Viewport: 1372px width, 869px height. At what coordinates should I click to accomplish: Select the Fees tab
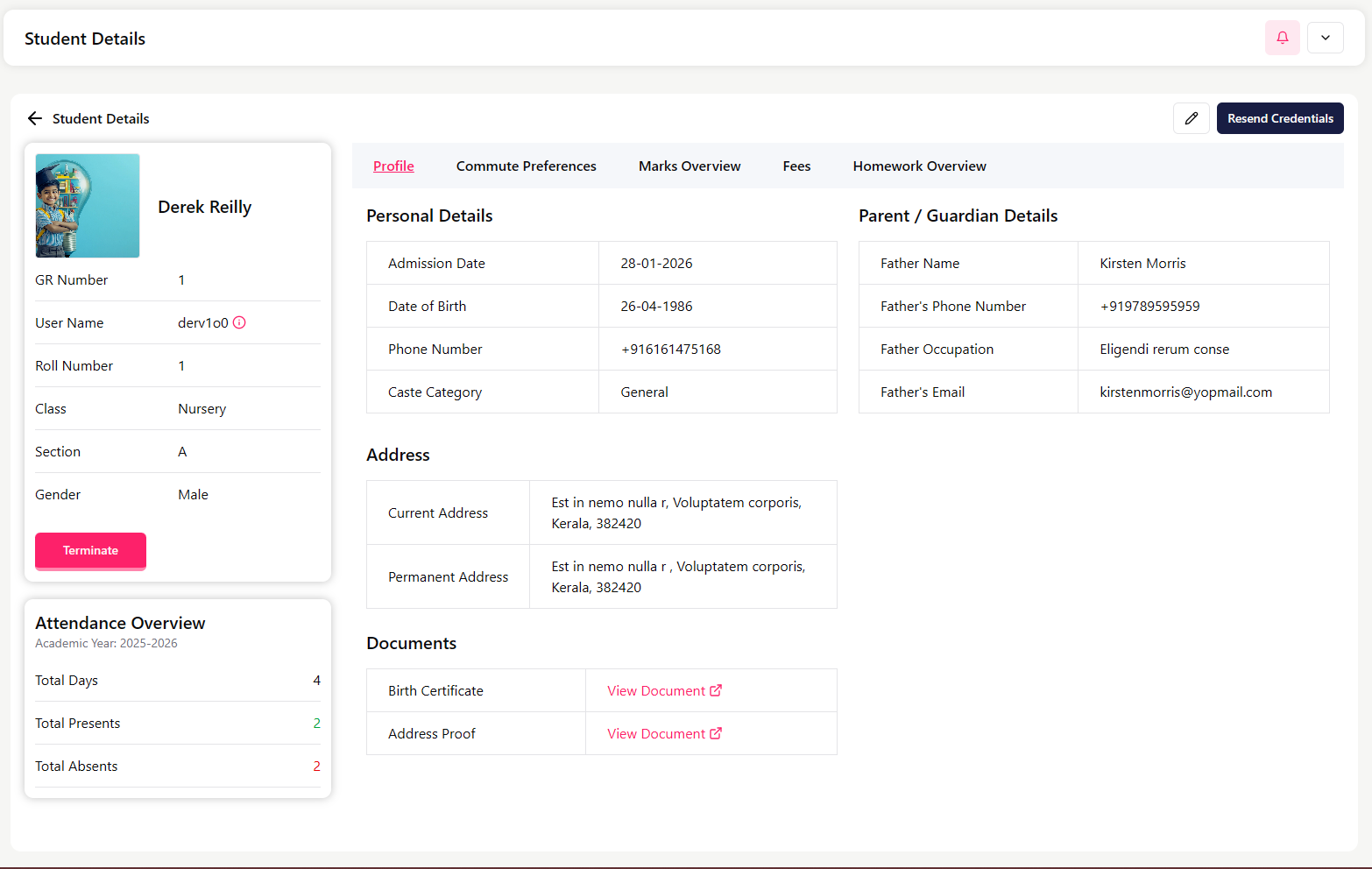pyautogui.click(x=796, y=166)
